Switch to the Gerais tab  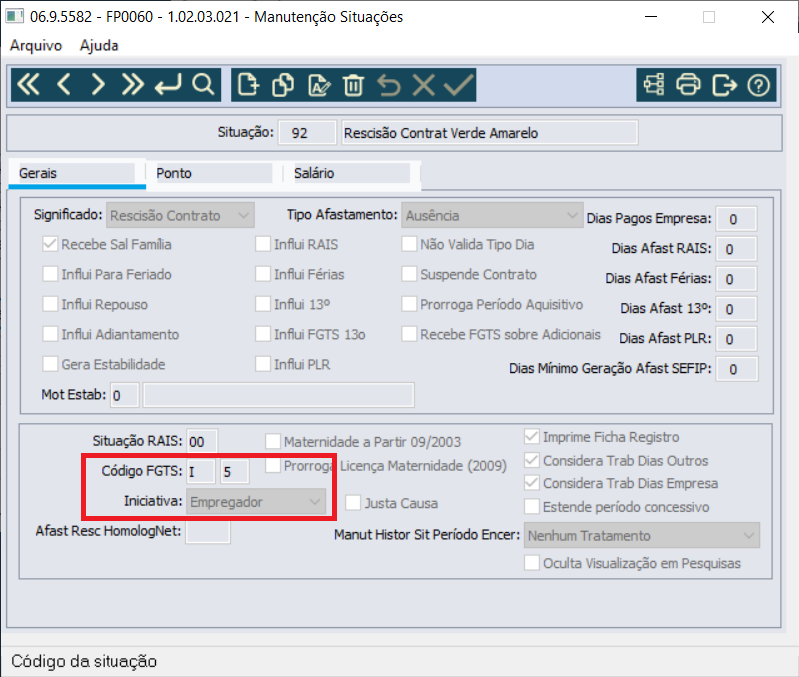coord(77,174)
